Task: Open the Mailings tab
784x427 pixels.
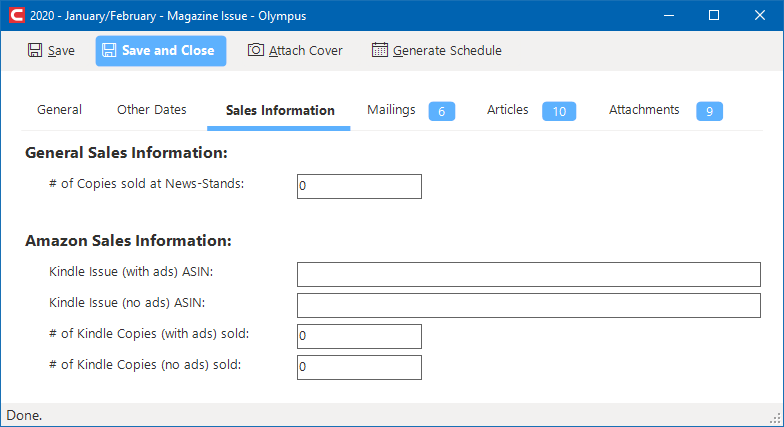Action: (x=391, y=110)
